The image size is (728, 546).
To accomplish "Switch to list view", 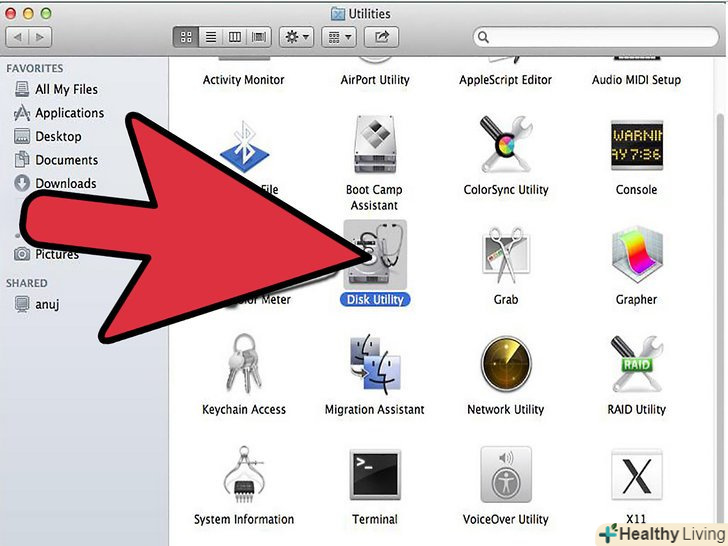I will 211,37.
